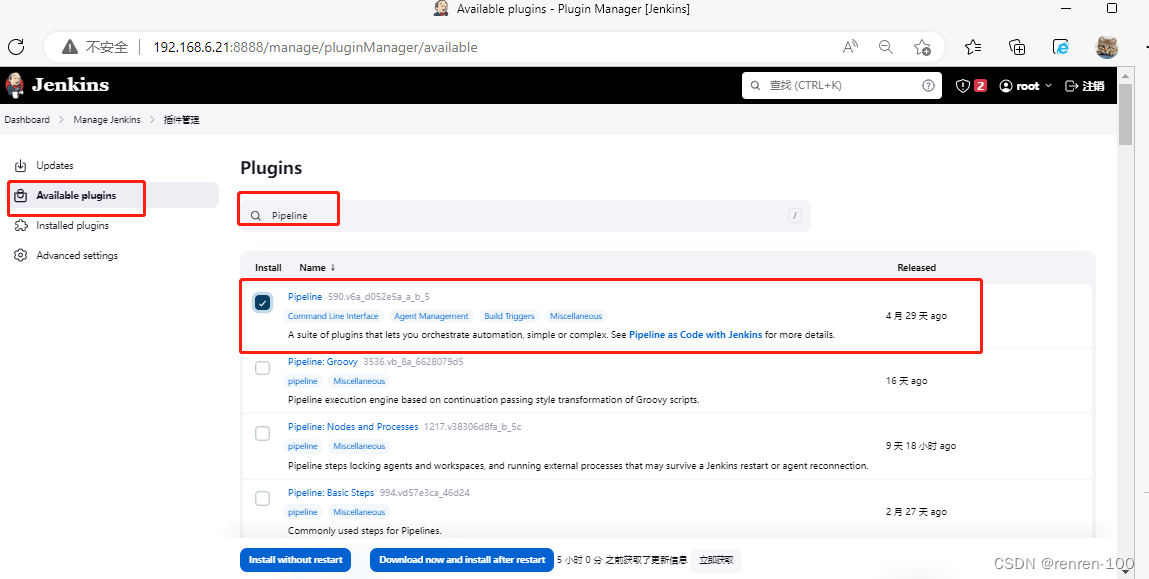Viewport: 1149px width, 579px height.
Task: Click the 4 月 29 天 ago release date
Action: point(916,316)
